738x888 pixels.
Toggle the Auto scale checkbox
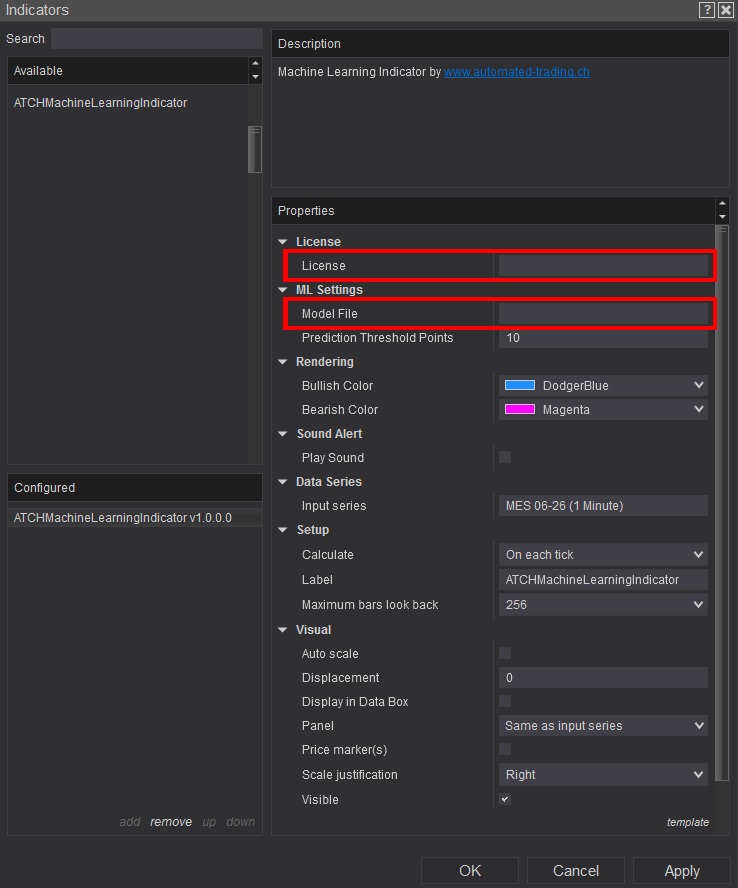click(x=505, y=653)
